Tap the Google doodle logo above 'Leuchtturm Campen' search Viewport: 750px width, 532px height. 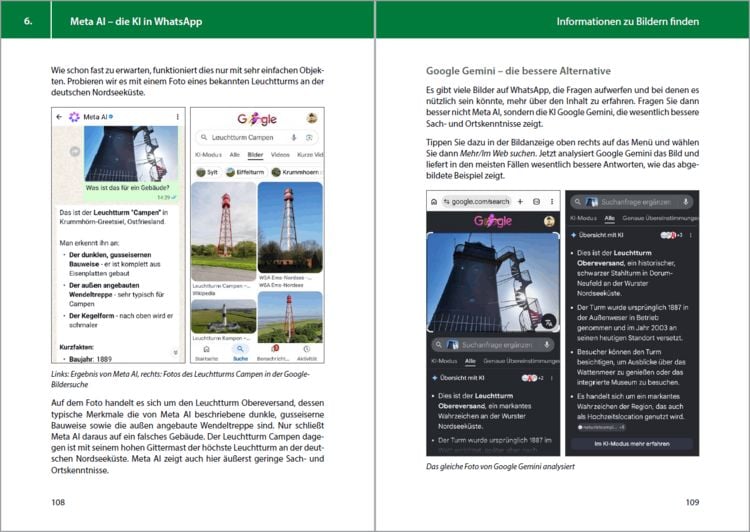[257, 119]
